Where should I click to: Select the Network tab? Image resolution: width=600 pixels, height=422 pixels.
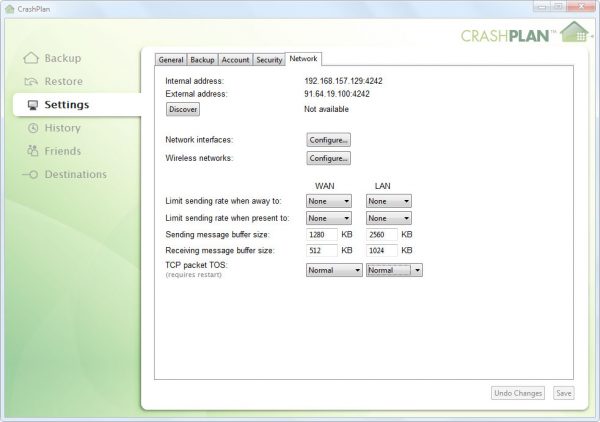pos(303,59)
